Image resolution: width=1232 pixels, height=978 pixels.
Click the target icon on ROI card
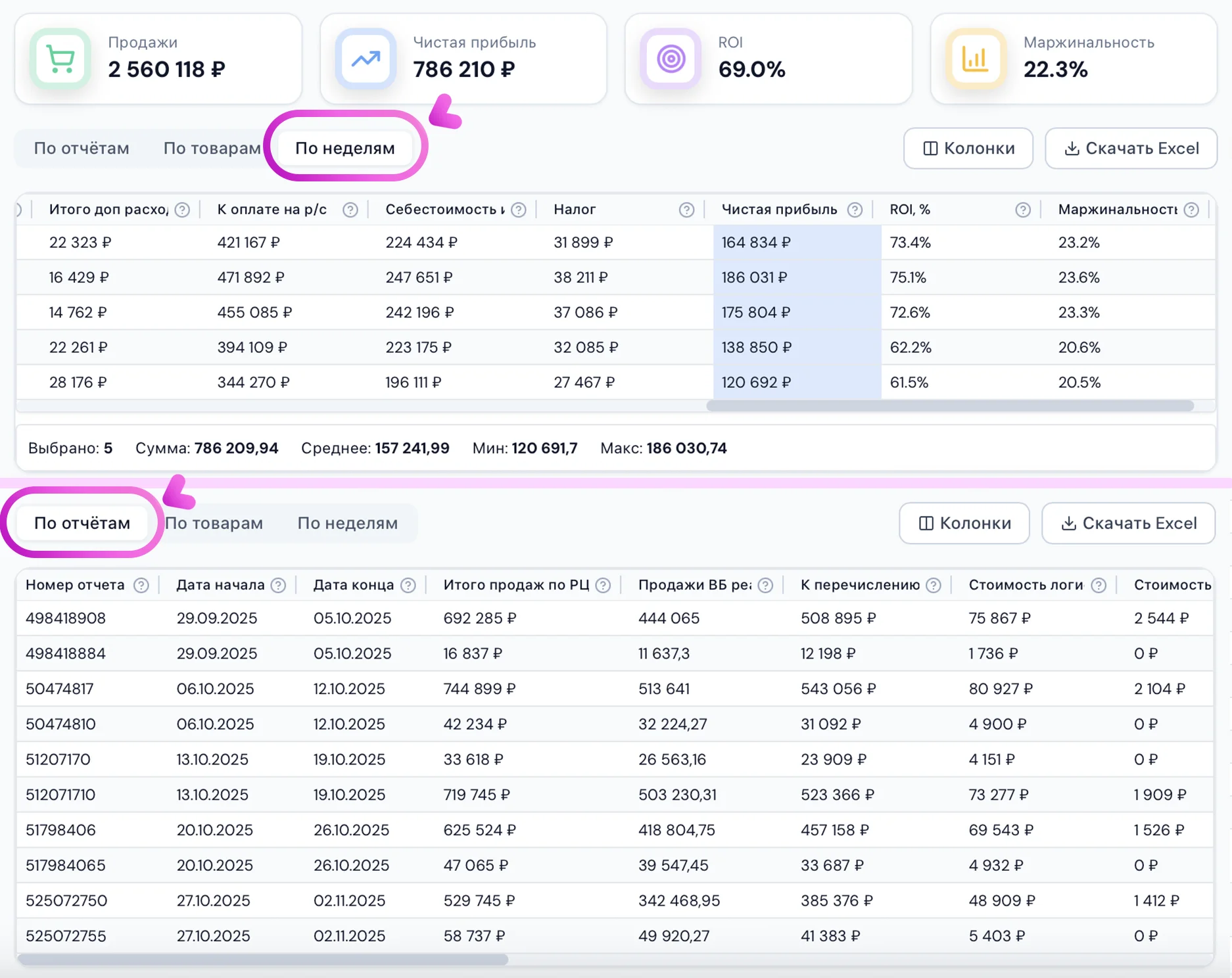point(671,59)
